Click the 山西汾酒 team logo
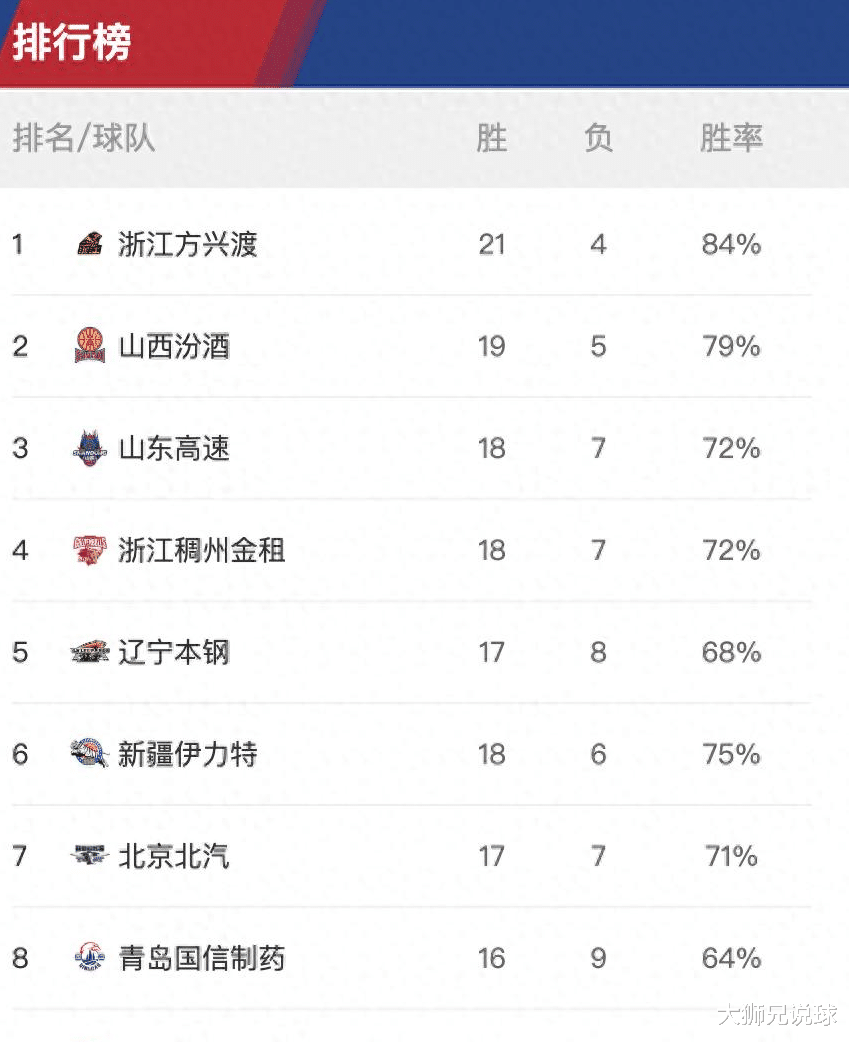 pos(90,346)
